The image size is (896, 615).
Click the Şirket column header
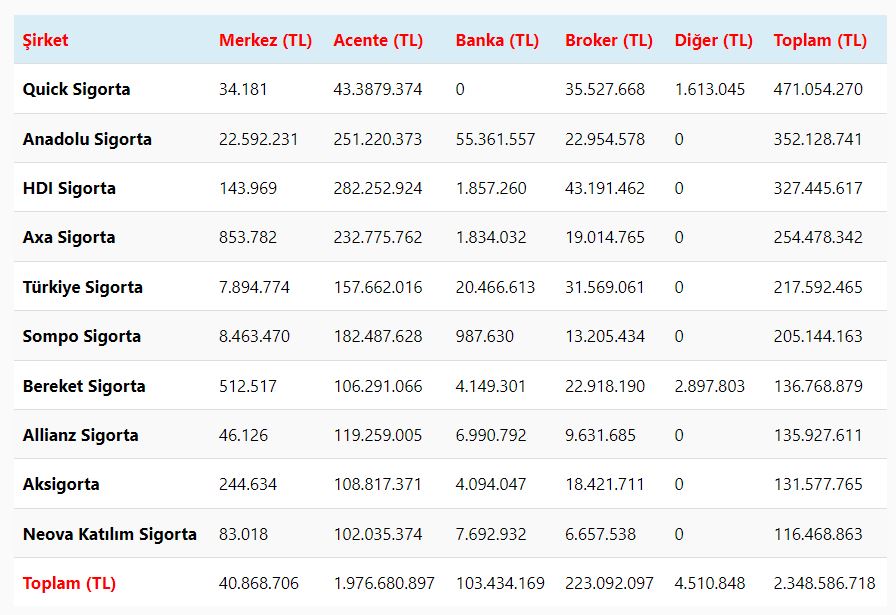click(x=46, y=40)
